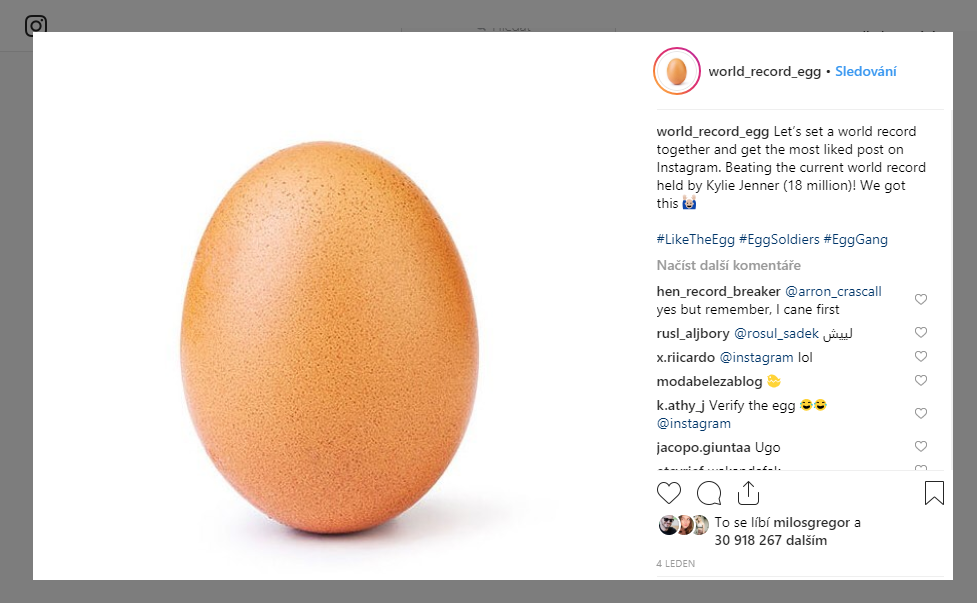Open the comment speech bubble icon
This screenshot has width=977, height=603.
point(709,493)
